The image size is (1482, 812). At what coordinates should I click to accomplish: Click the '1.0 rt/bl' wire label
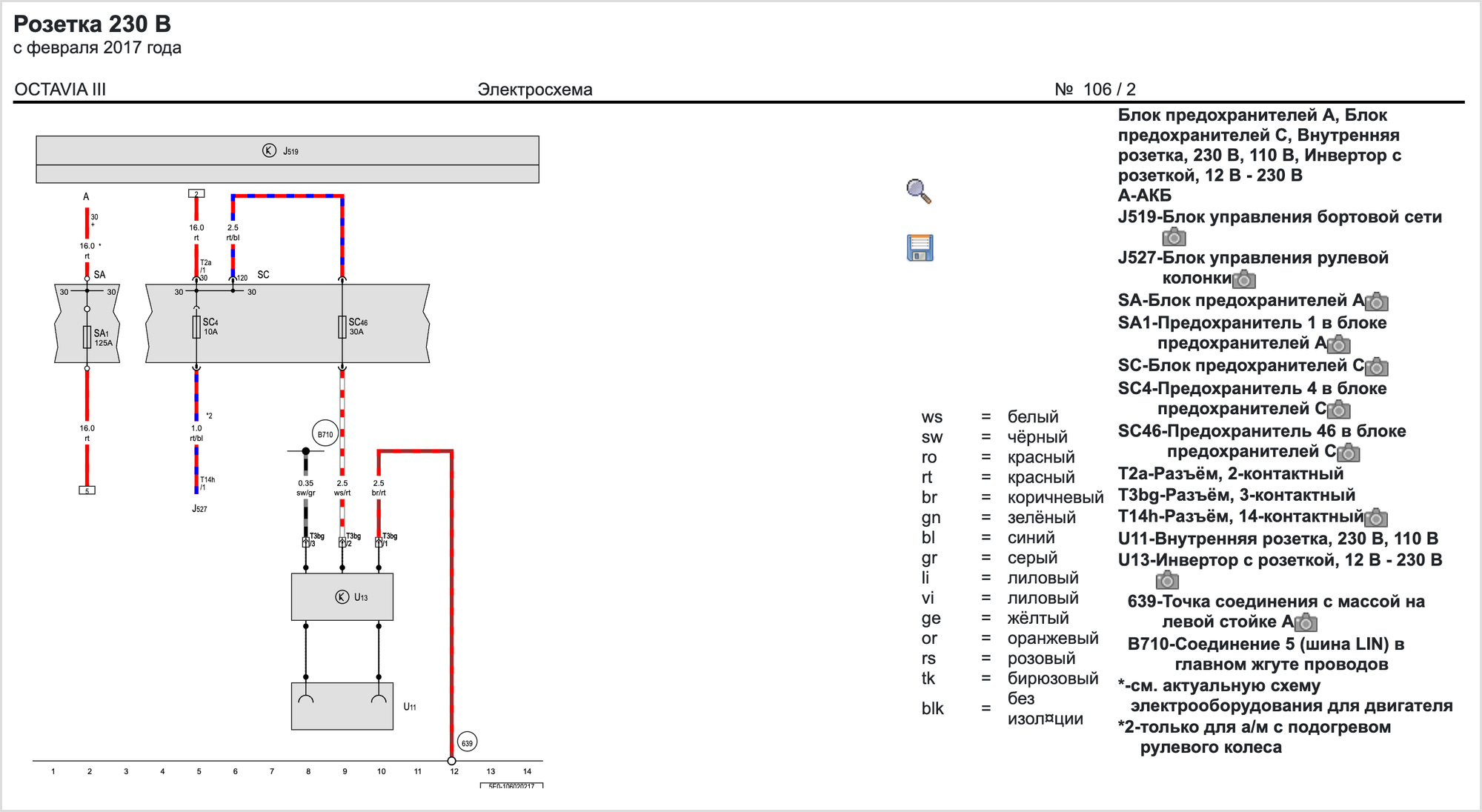pos(196,433)
